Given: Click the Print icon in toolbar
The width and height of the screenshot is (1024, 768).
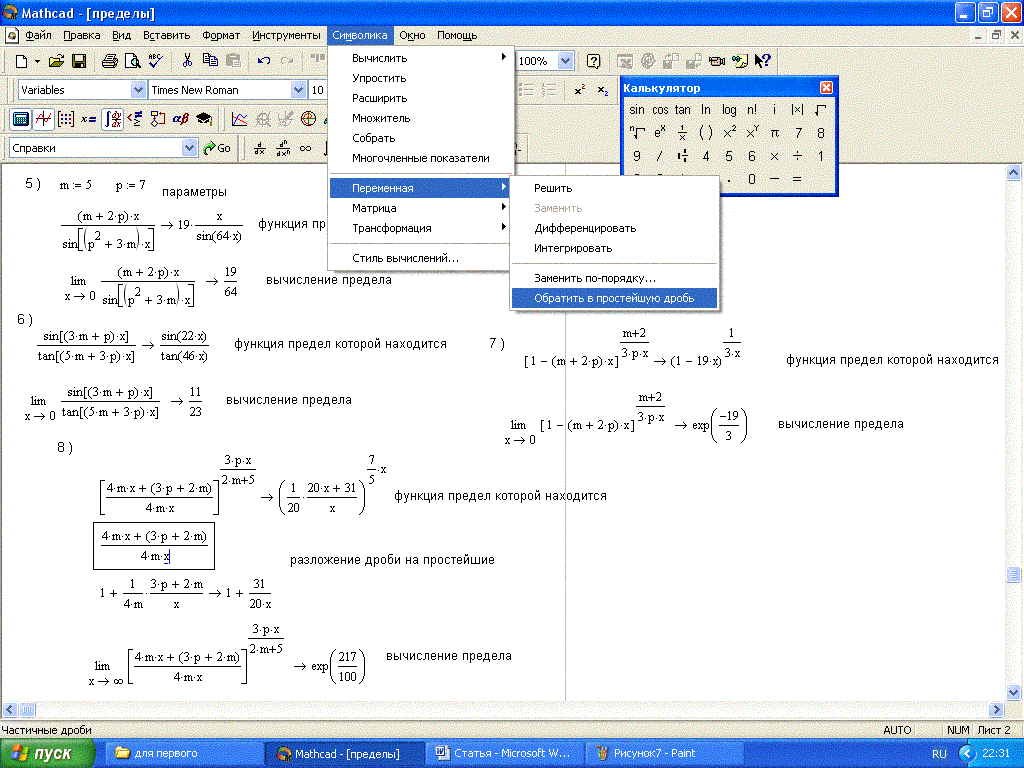Looking at the screenshot, I should click(110, 61).
